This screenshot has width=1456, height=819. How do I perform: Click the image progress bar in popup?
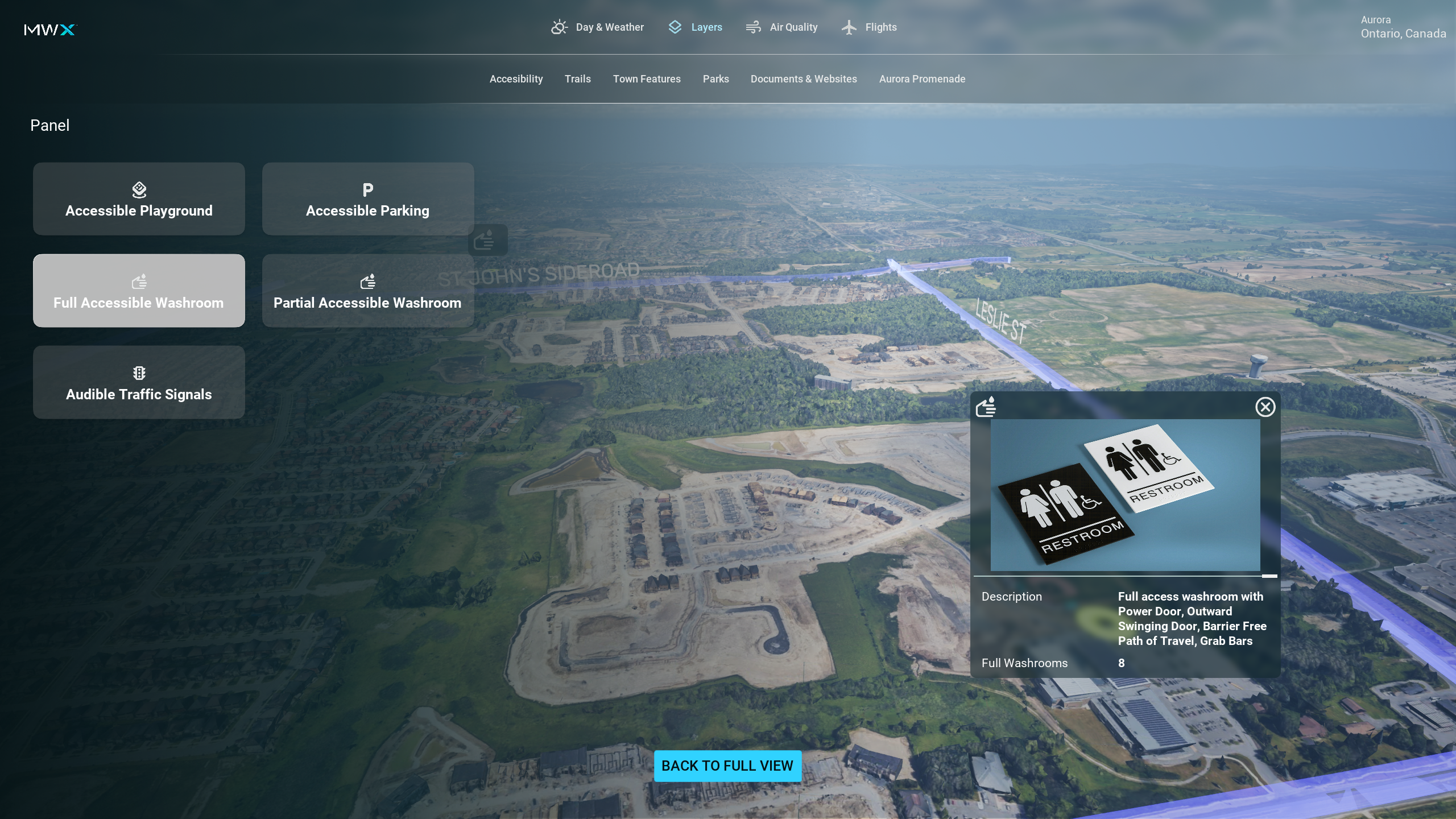click(1125, 576)
